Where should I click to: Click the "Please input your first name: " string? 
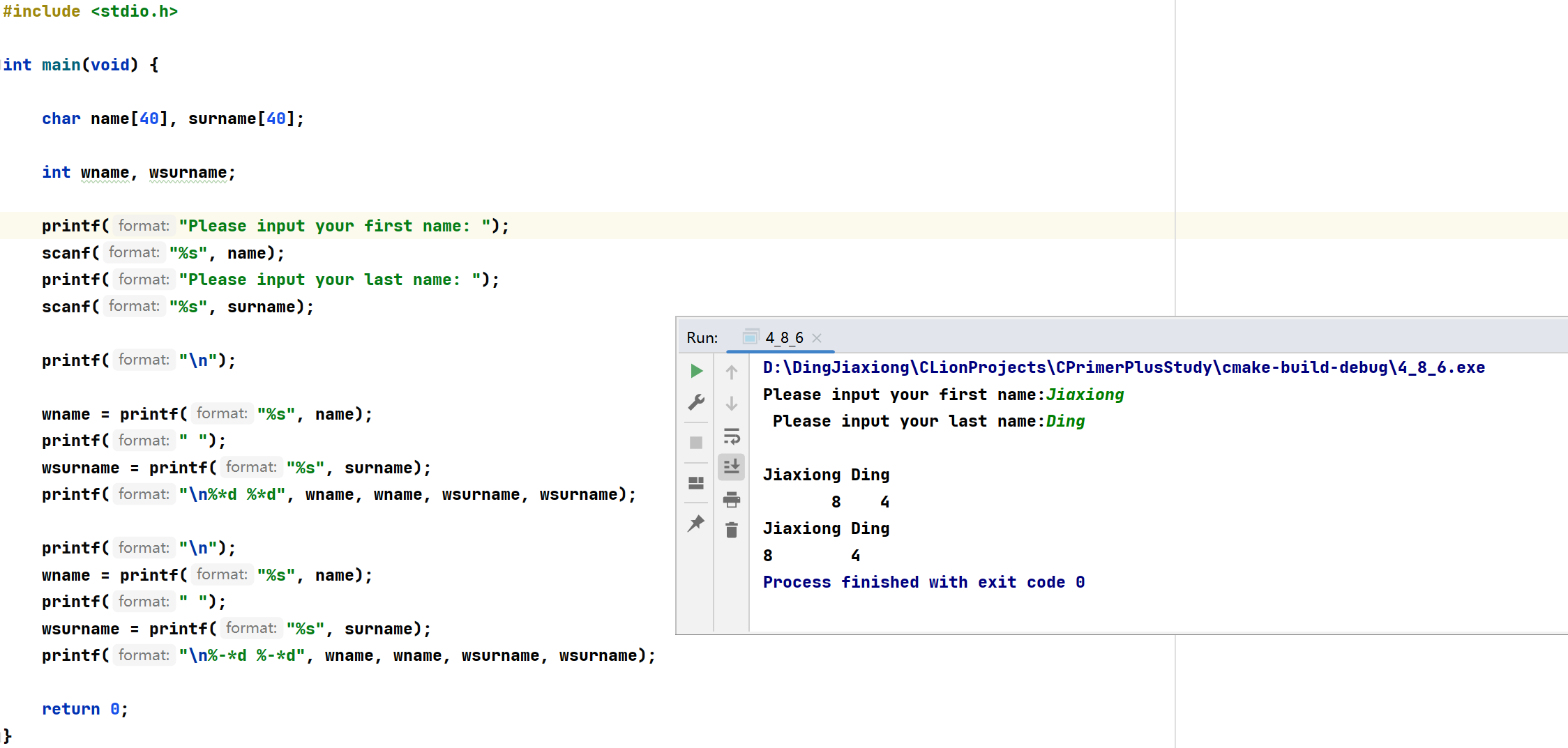(335, 226)
